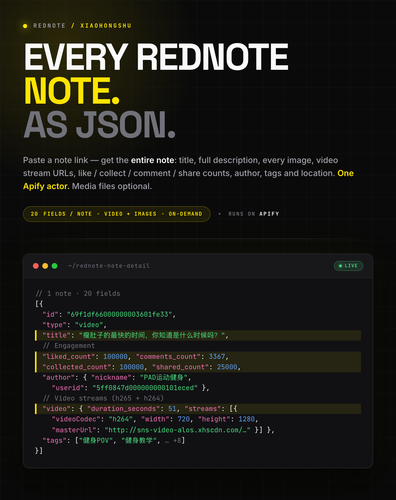Click the 'RUNS ON APIFY' label
Image resolution: width=396 pixels, height=500 pixels.
tap(254, 214)
